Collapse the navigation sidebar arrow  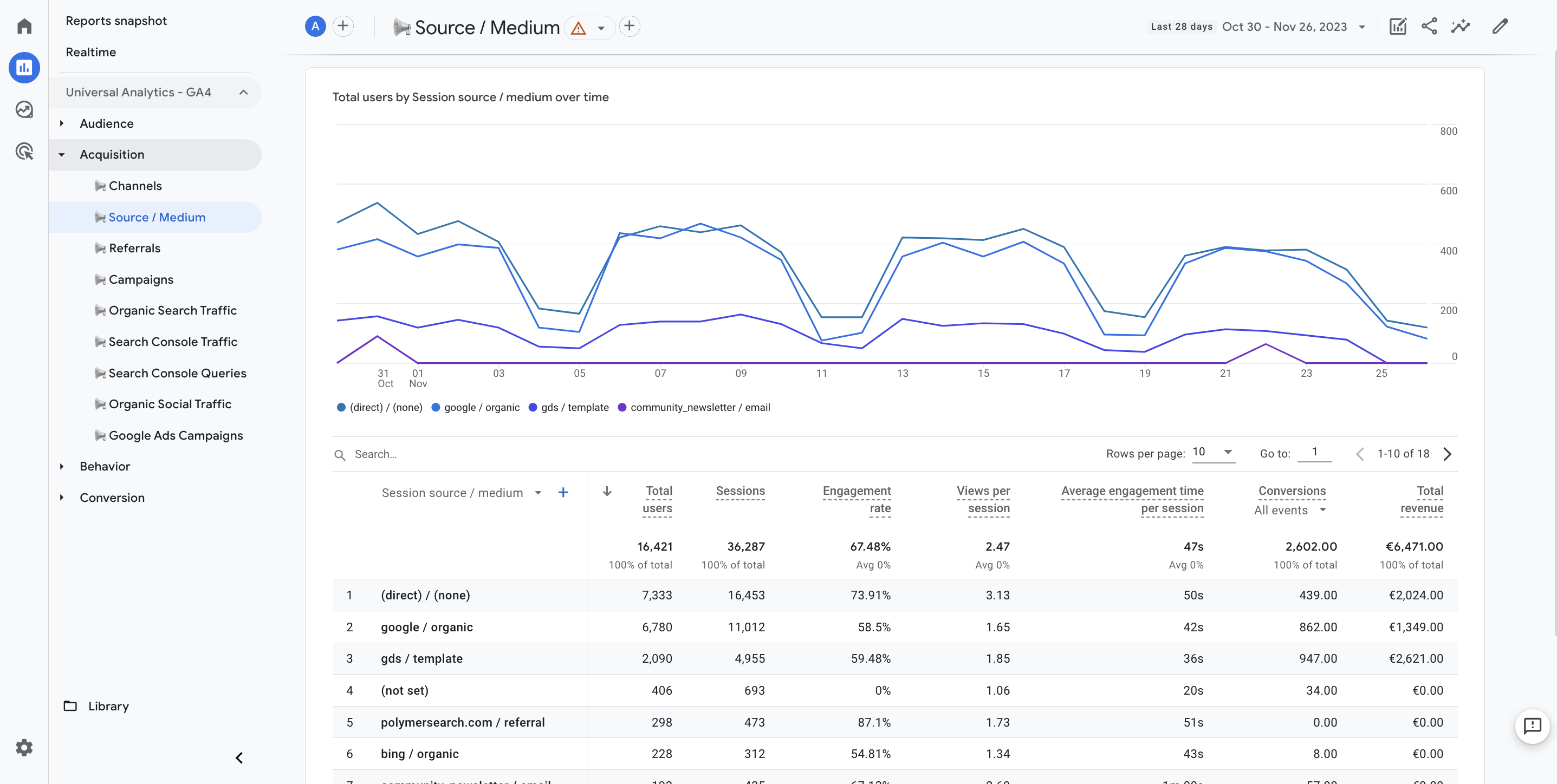click(x=239, y=757)
